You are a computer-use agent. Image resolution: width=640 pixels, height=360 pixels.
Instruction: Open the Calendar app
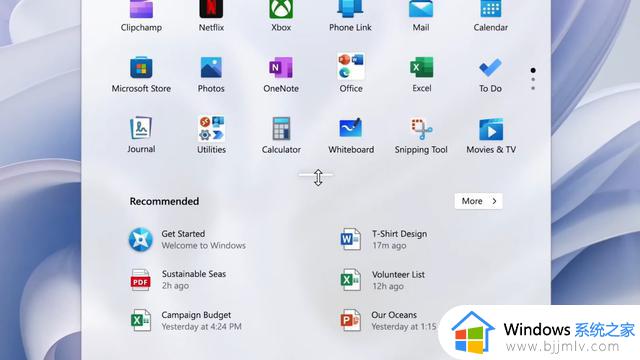coord(491,16)
